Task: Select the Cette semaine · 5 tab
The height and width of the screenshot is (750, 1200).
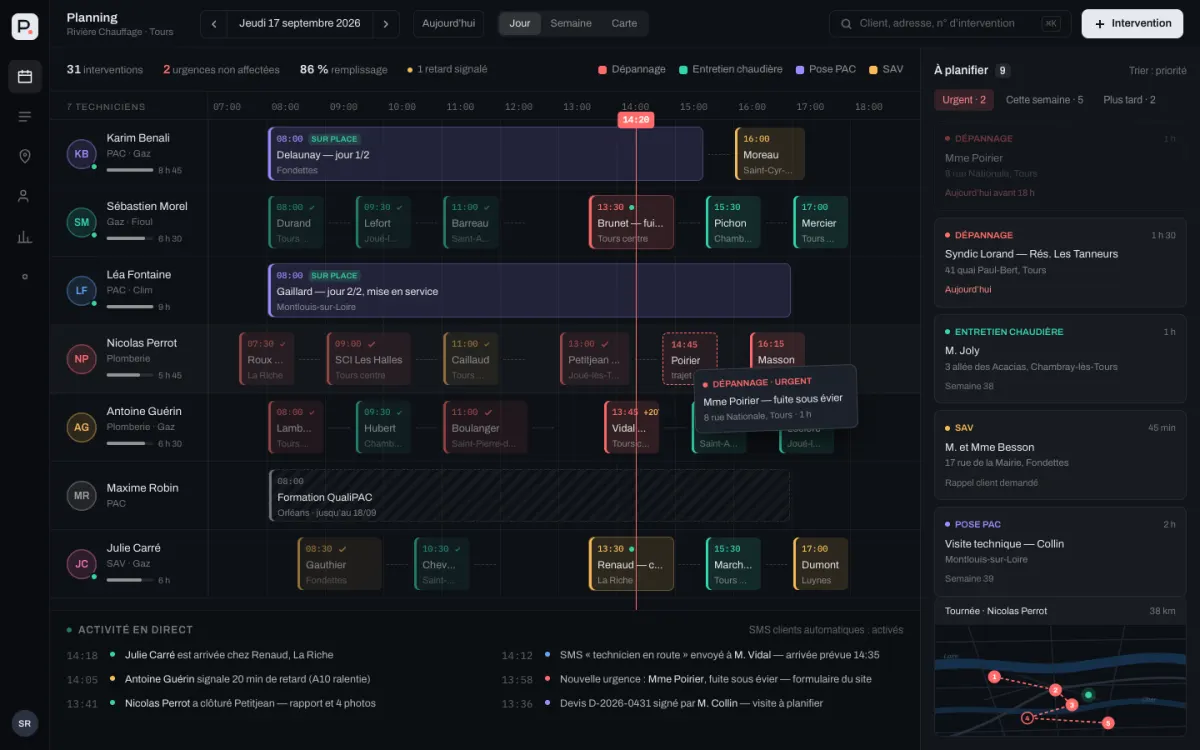Action: pyautogui.click(x=1044, y=100)
